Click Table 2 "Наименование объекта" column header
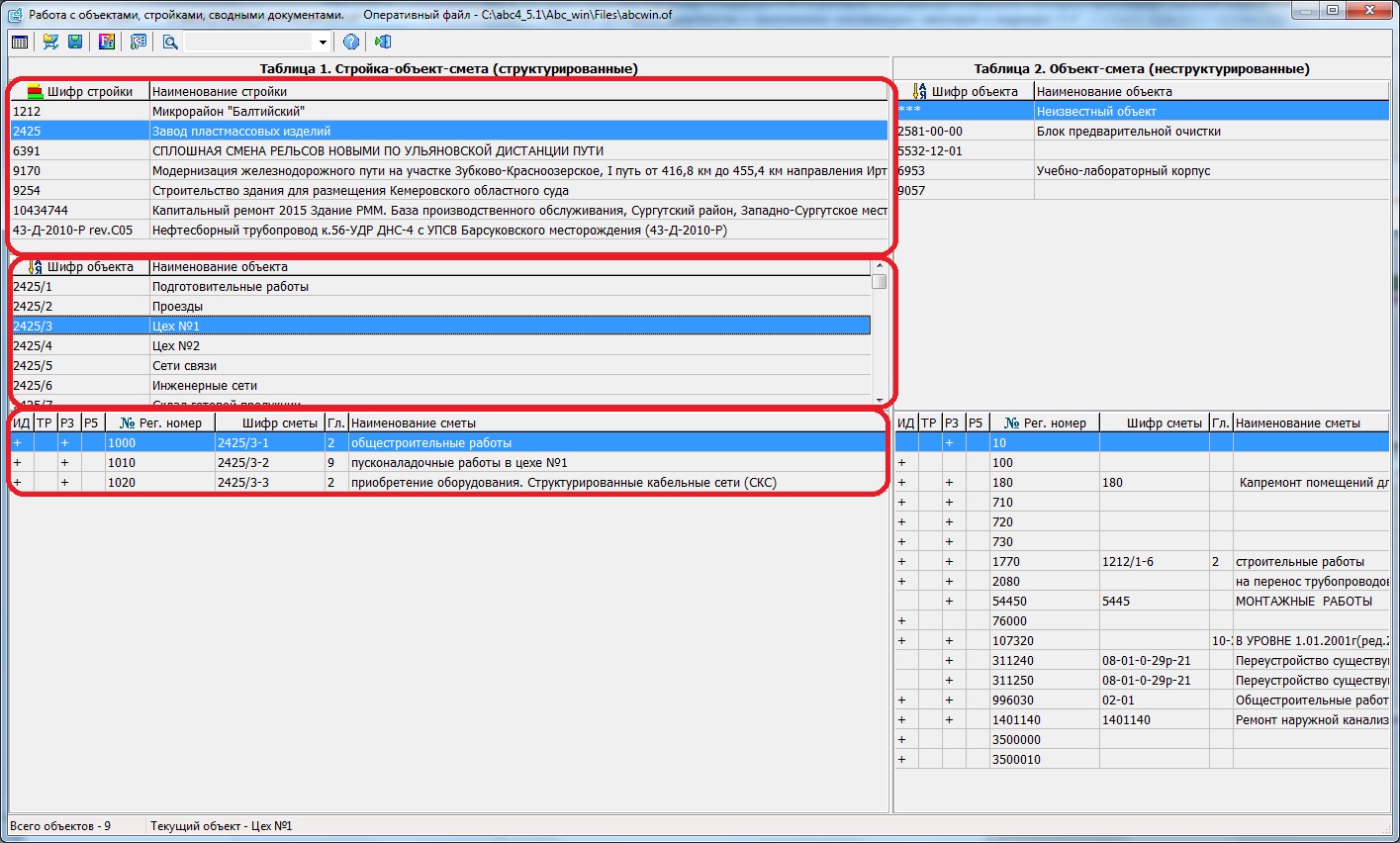 (1212, 91)
